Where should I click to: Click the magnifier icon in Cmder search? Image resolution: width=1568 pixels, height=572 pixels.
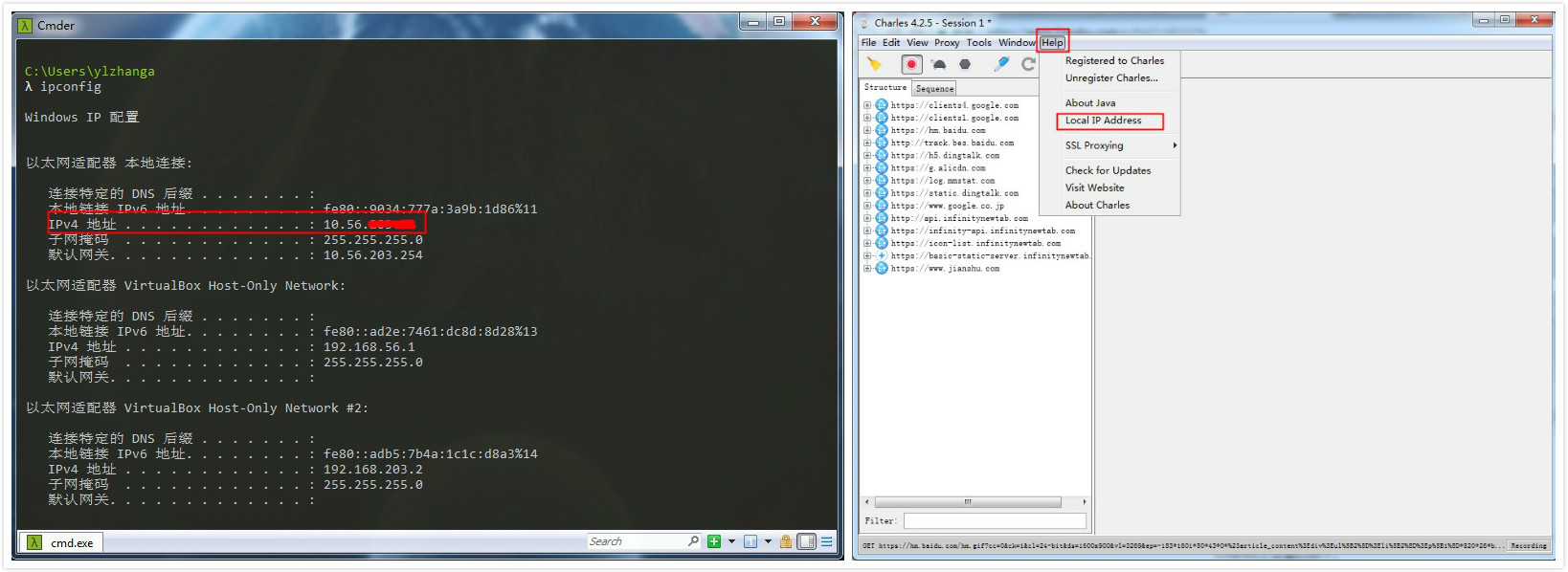click(x=693, y=541)
